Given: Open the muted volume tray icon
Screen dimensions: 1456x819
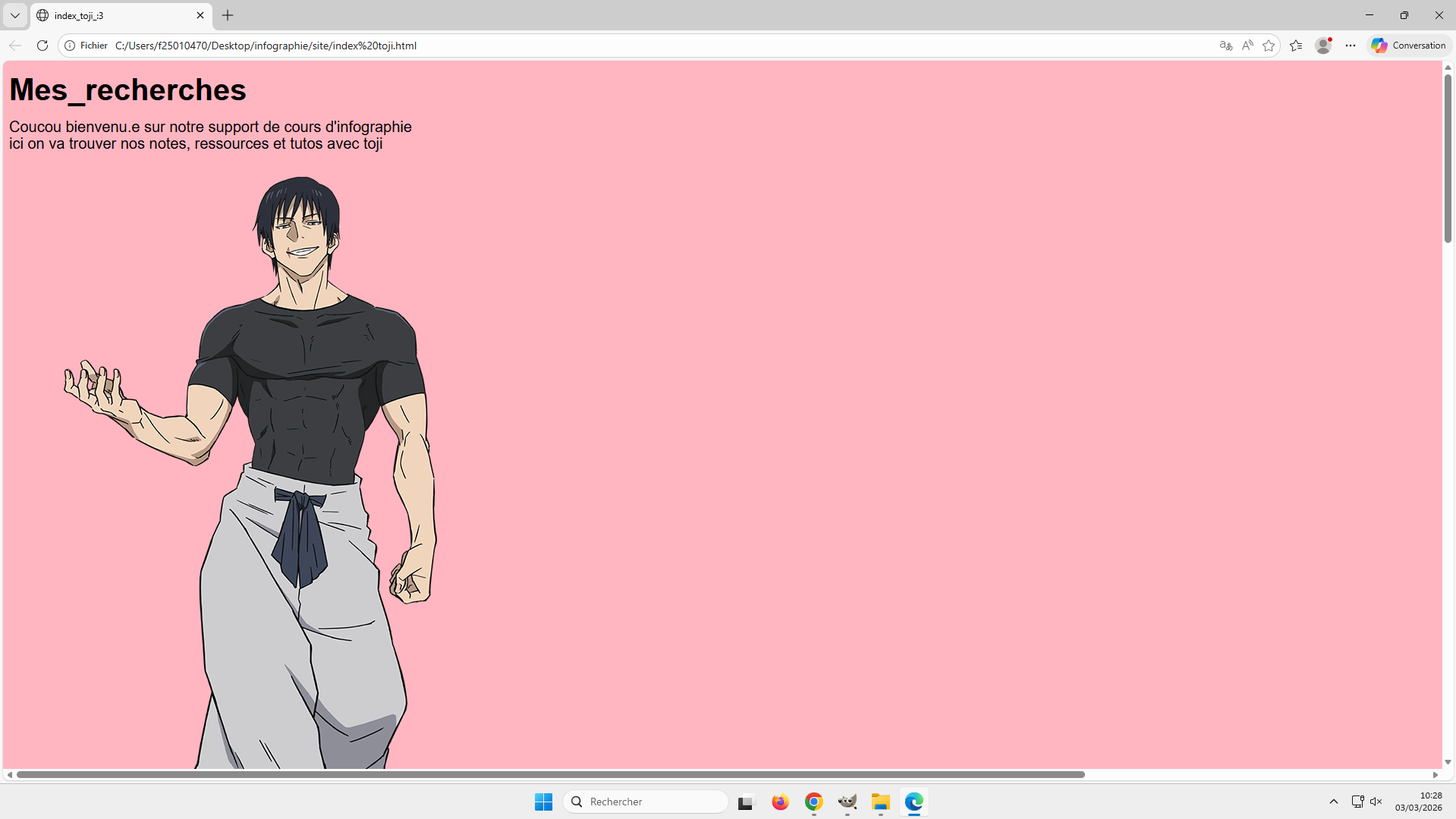Looking at the screenshot, I should 1376,802.
